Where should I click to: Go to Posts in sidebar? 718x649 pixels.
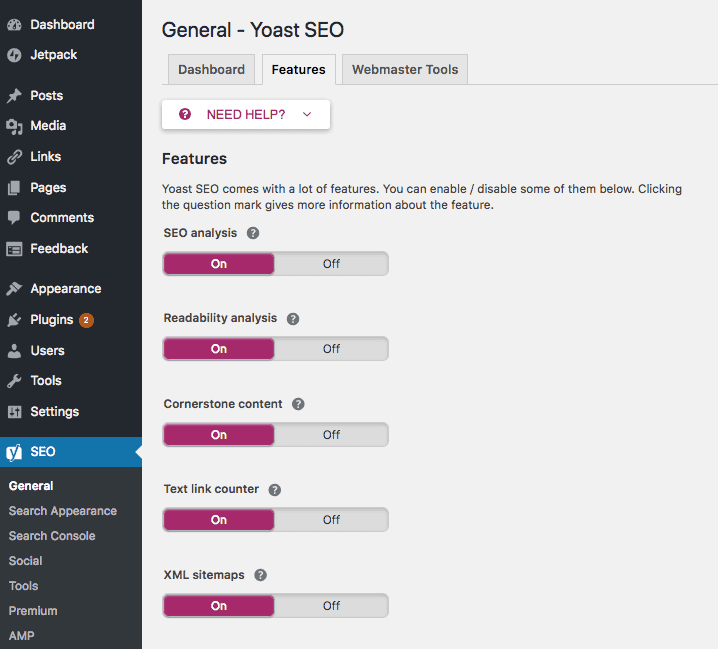[47, 96]
